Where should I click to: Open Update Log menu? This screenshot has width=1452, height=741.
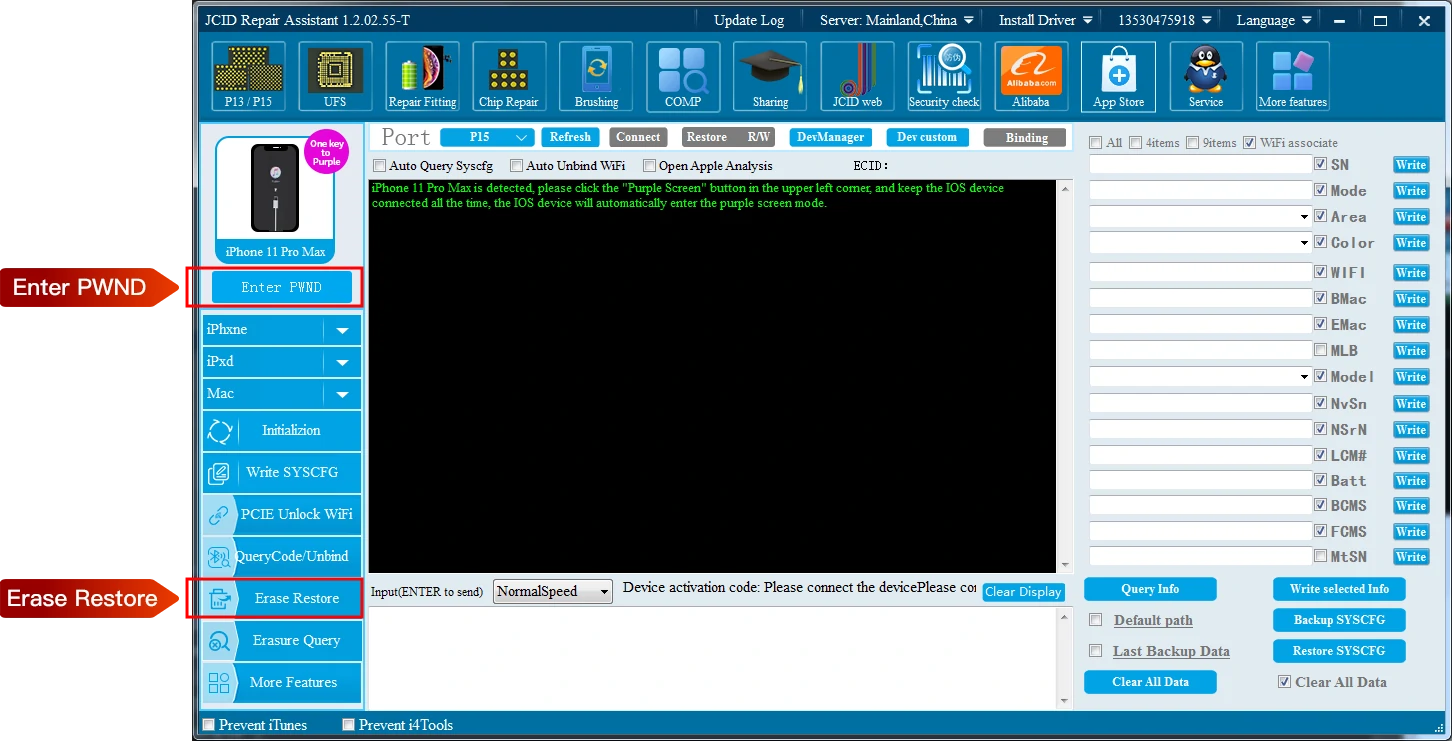point(749,20)
